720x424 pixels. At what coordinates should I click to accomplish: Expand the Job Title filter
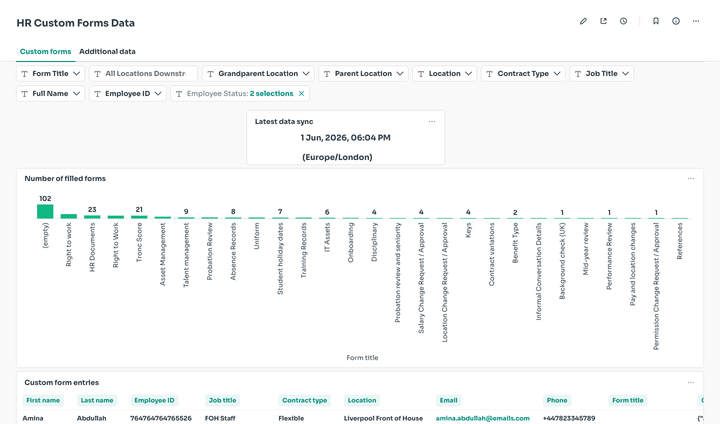(x=602, y=73)
